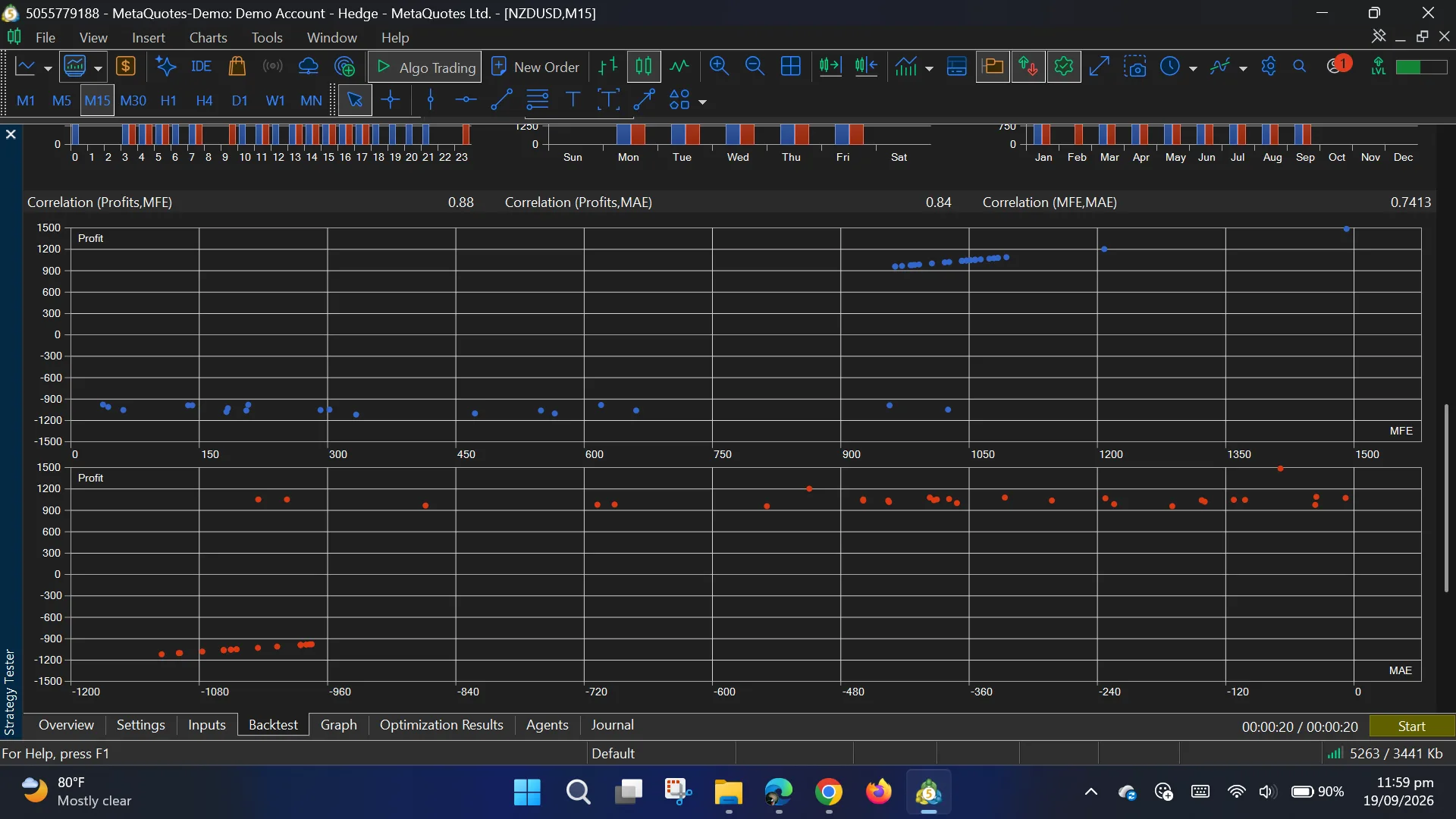Open the search magnifier in toolbar

click(x=1299, y=67)
